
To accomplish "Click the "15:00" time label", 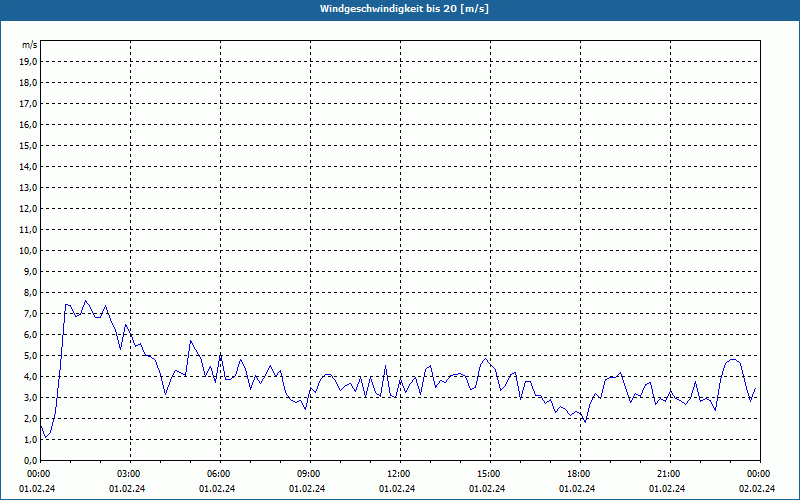I will pos(487,474).
